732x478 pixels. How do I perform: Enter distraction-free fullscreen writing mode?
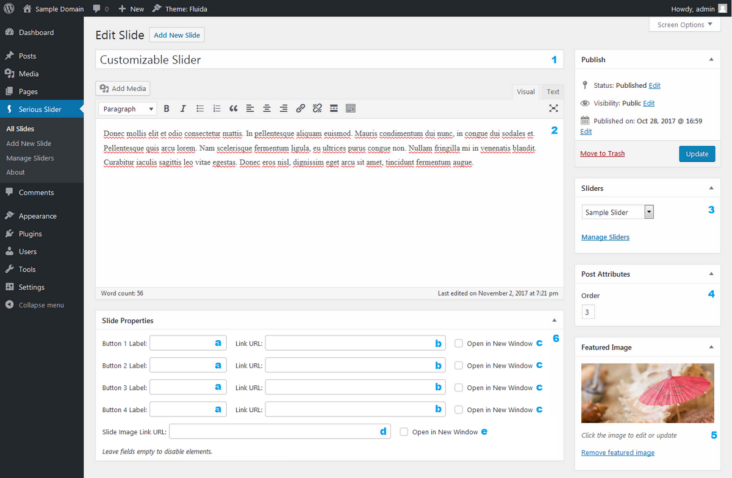click(x=553, y=108)
